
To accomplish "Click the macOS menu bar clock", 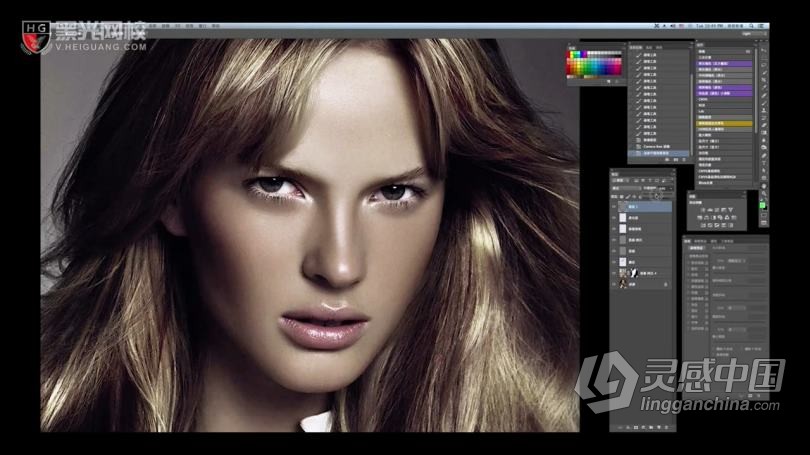I will pos(710,26).
